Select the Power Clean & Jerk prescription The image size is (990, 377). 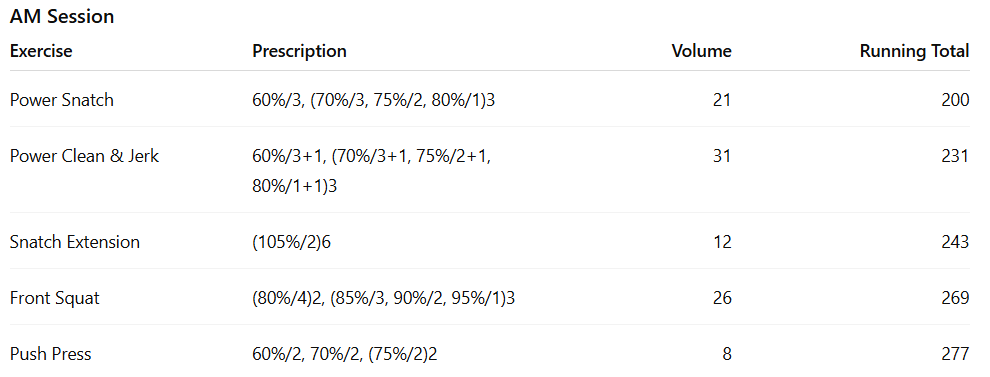372,171
